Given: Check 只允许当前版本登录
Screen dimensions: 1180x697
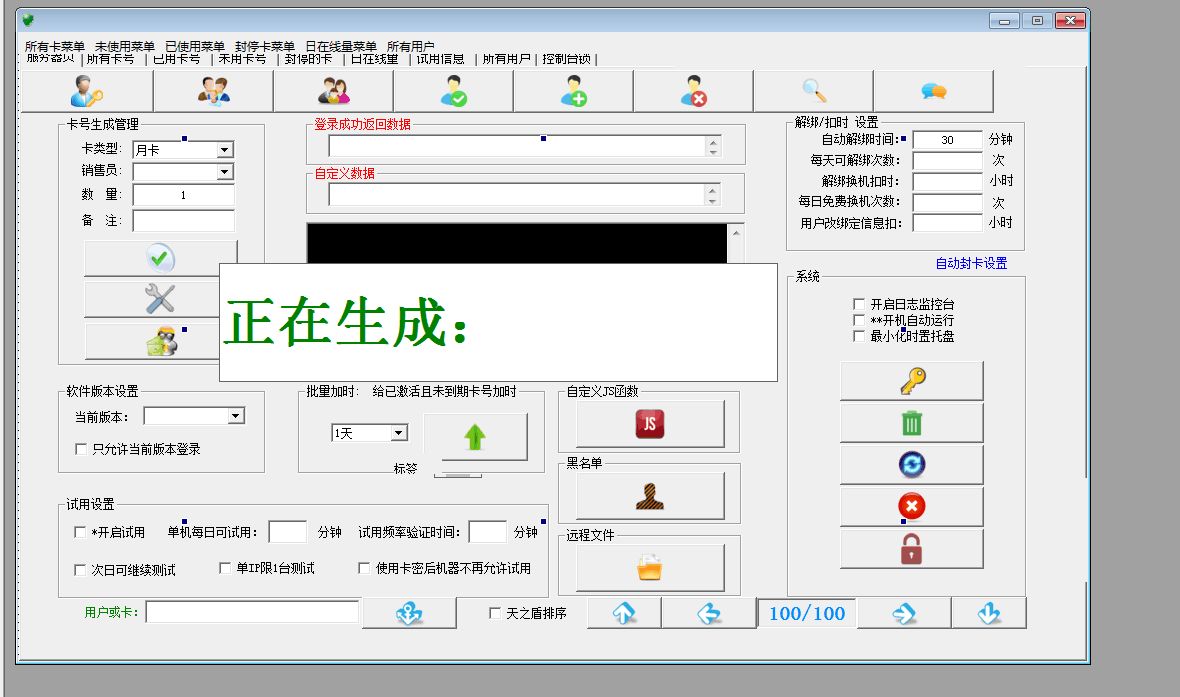Looking at the screenshot, I should (81, 449).
